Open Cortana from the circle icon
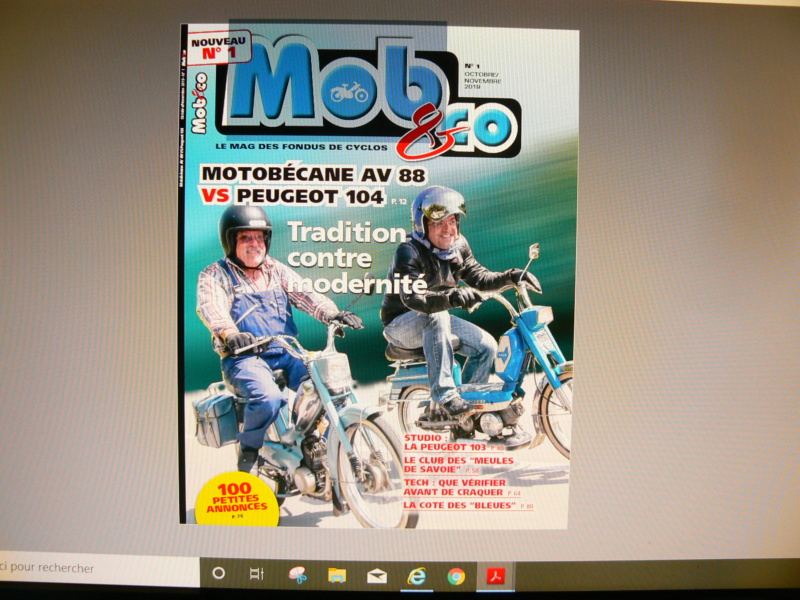 218,573
